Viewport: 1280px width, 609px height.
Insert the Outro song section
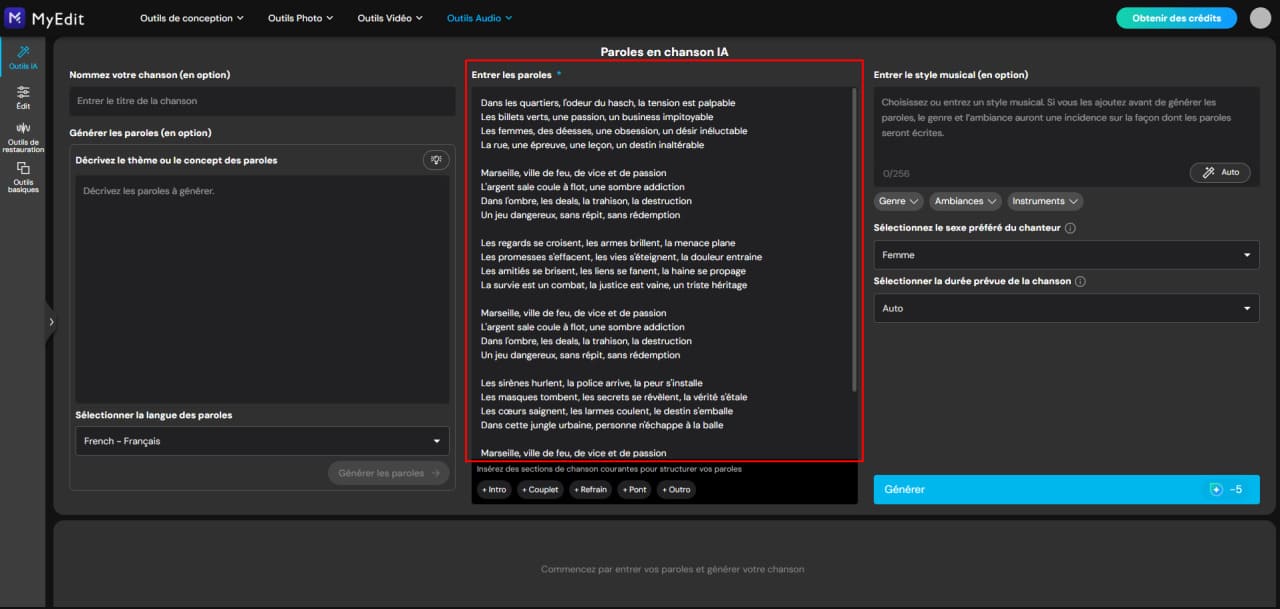pos(676,489)
